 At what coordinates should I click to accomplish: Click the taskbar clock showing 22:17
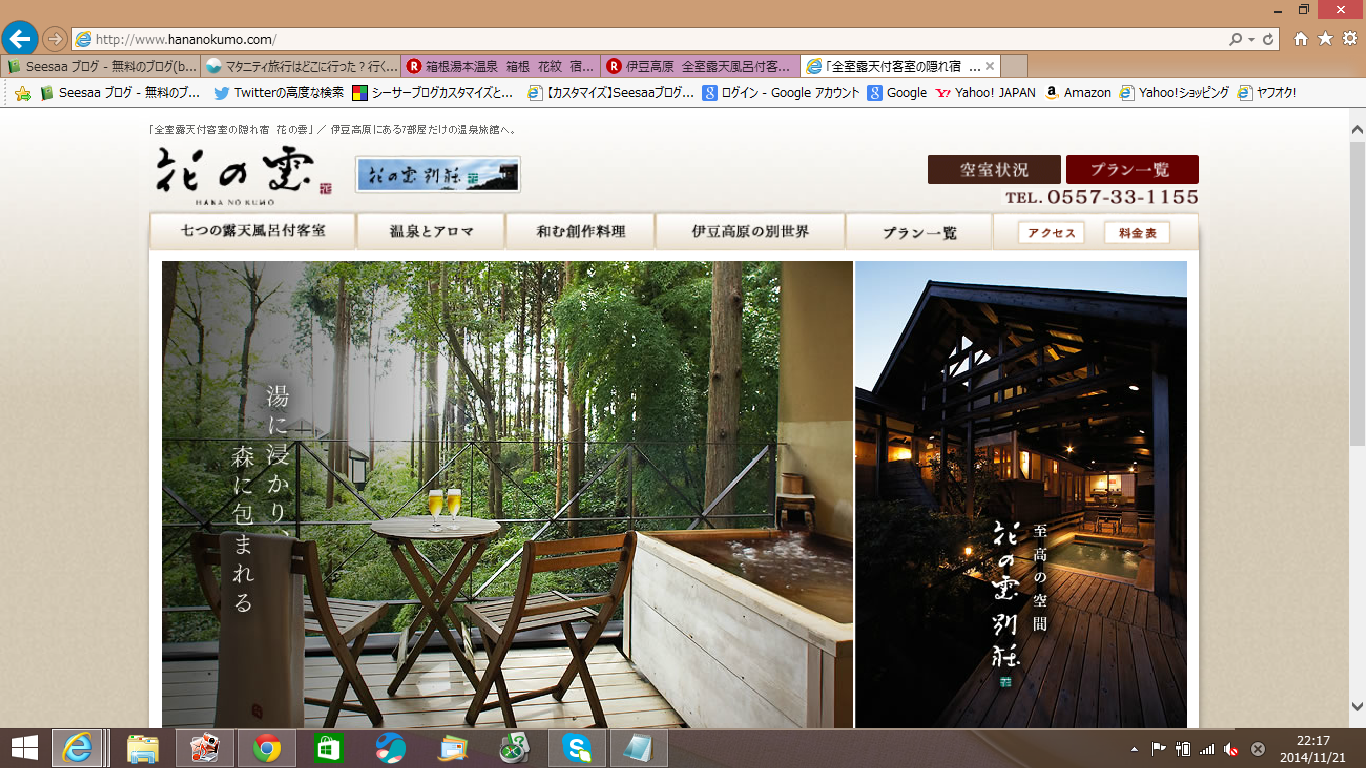coord(1311,748)
